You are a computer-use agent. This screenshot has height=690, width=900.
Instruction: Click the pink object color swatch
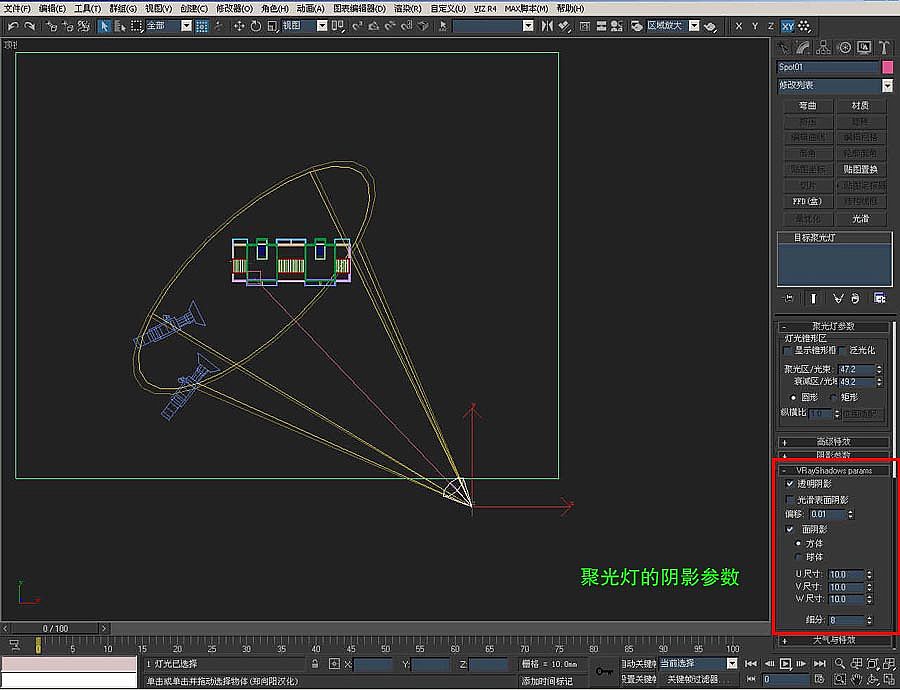(x=887, y=67)
